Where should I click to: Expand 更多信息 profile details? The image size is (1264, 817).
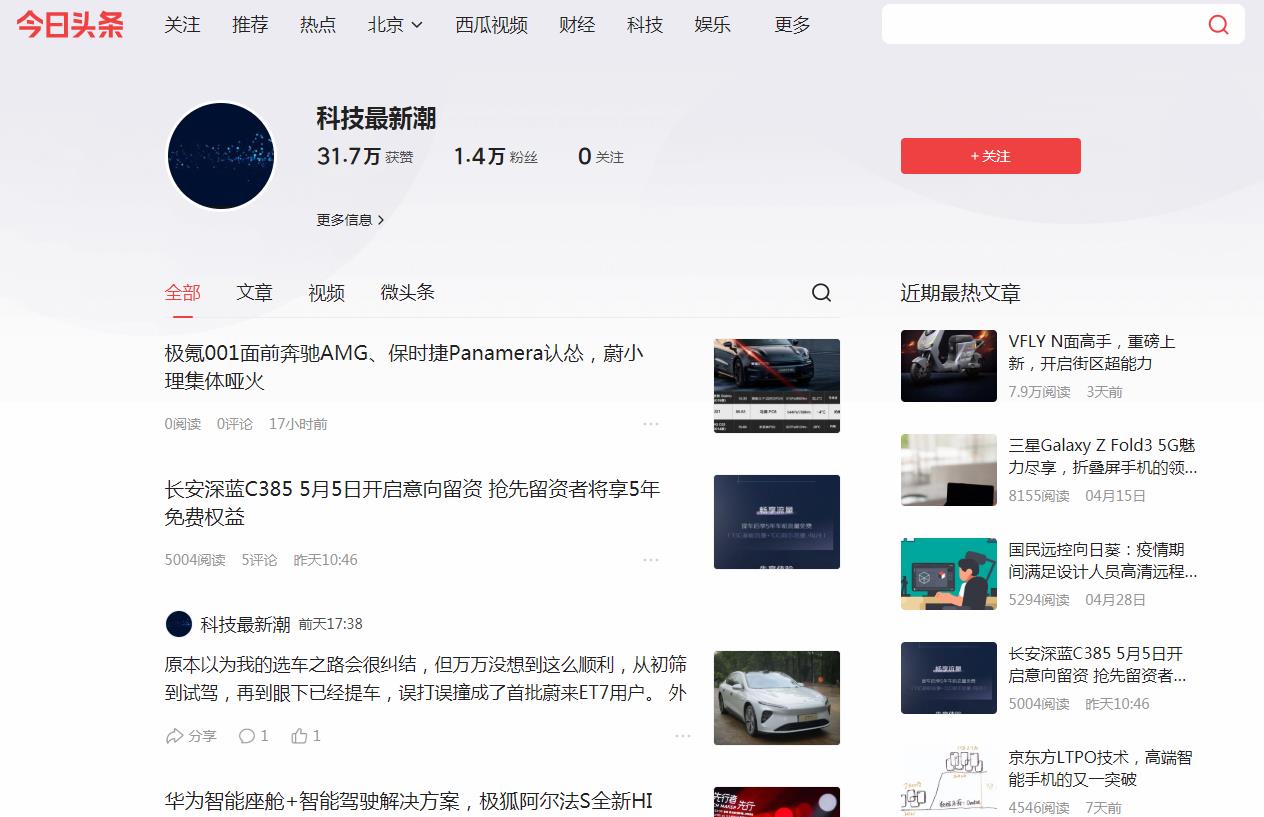pyautogui.click(x=351, y=220)
